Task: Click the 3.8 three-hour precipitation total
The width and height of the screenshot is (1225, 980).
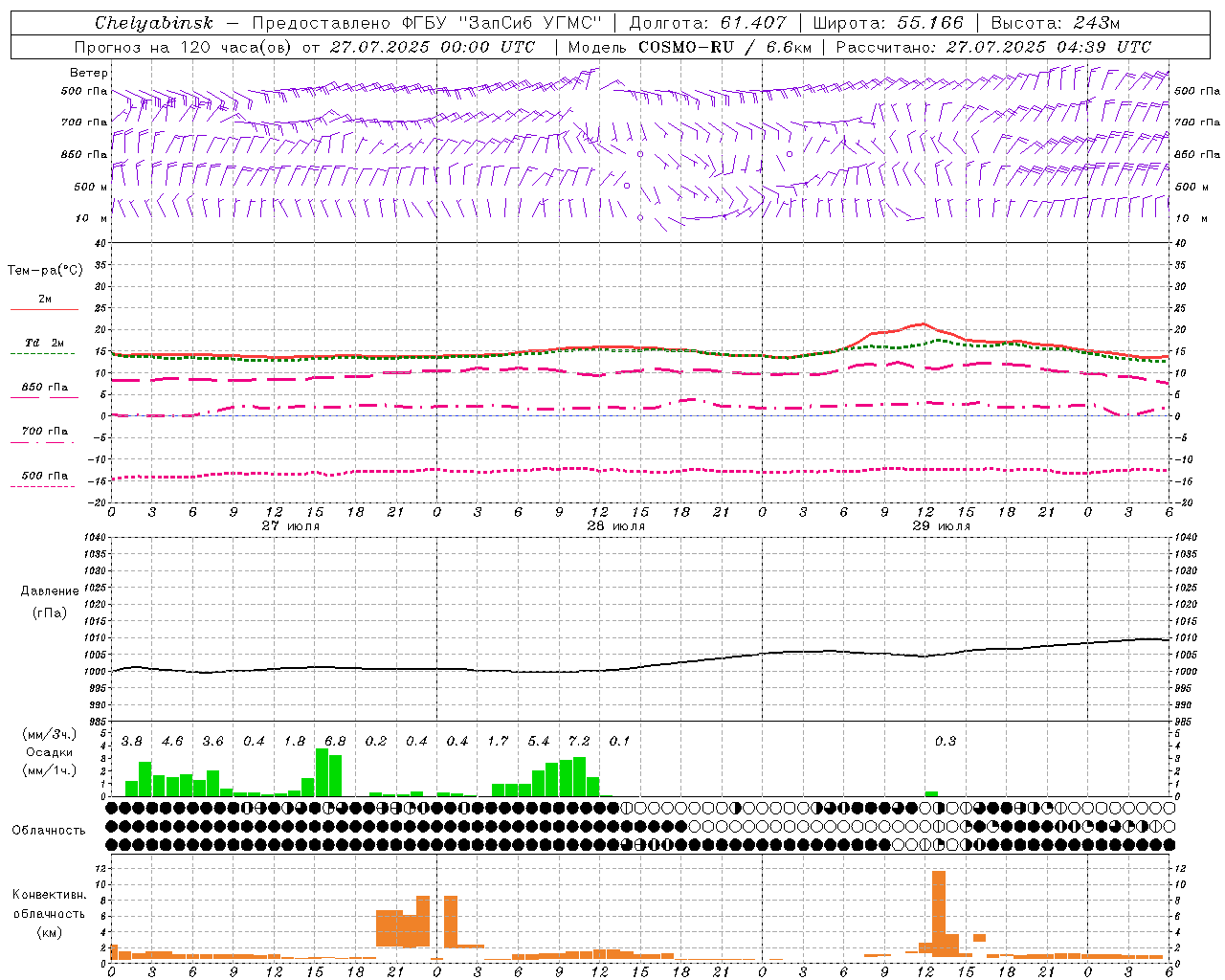Action: click(132, 742)
